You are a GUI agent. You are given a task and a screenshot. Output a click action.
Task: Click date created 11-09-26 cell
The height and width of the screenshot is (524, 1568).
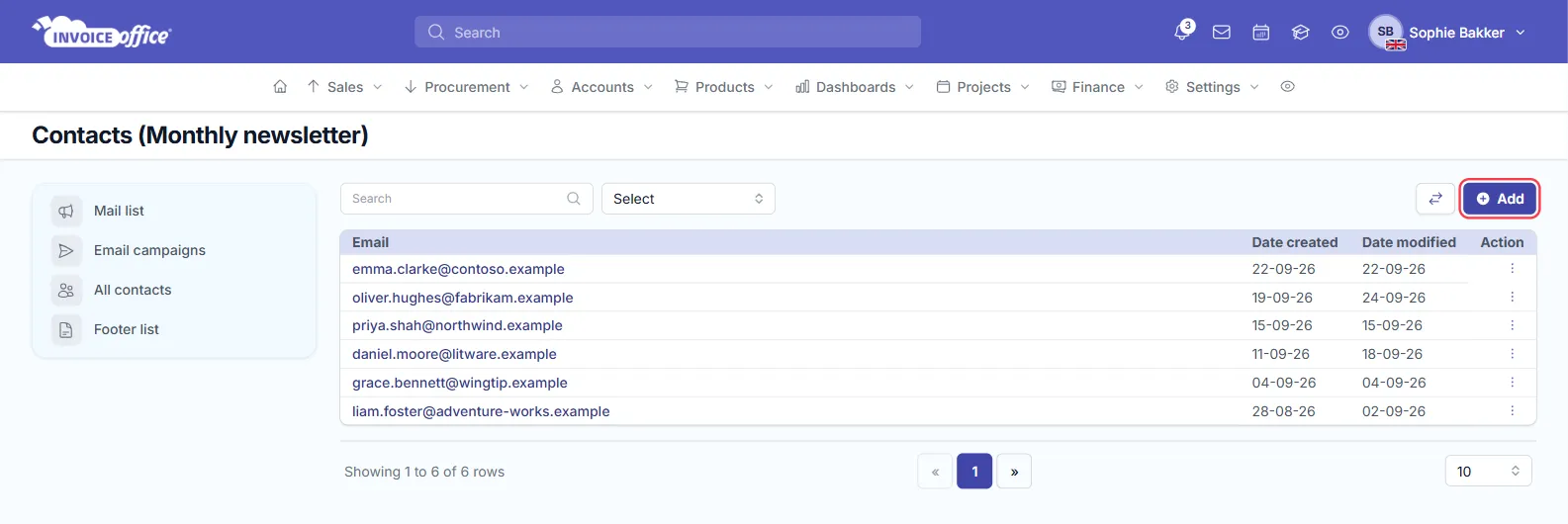pyautogui.click(x=1280, y=354)
